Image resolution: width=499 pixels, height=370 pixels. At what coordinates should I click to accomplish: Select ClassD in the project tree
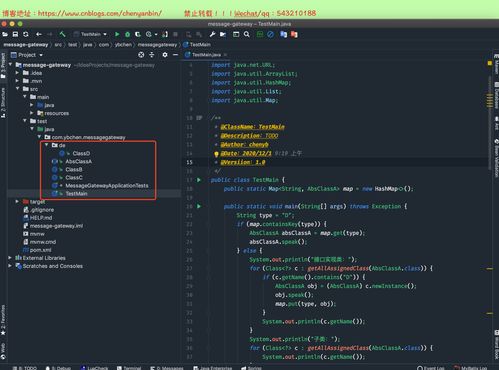[81, 153]
